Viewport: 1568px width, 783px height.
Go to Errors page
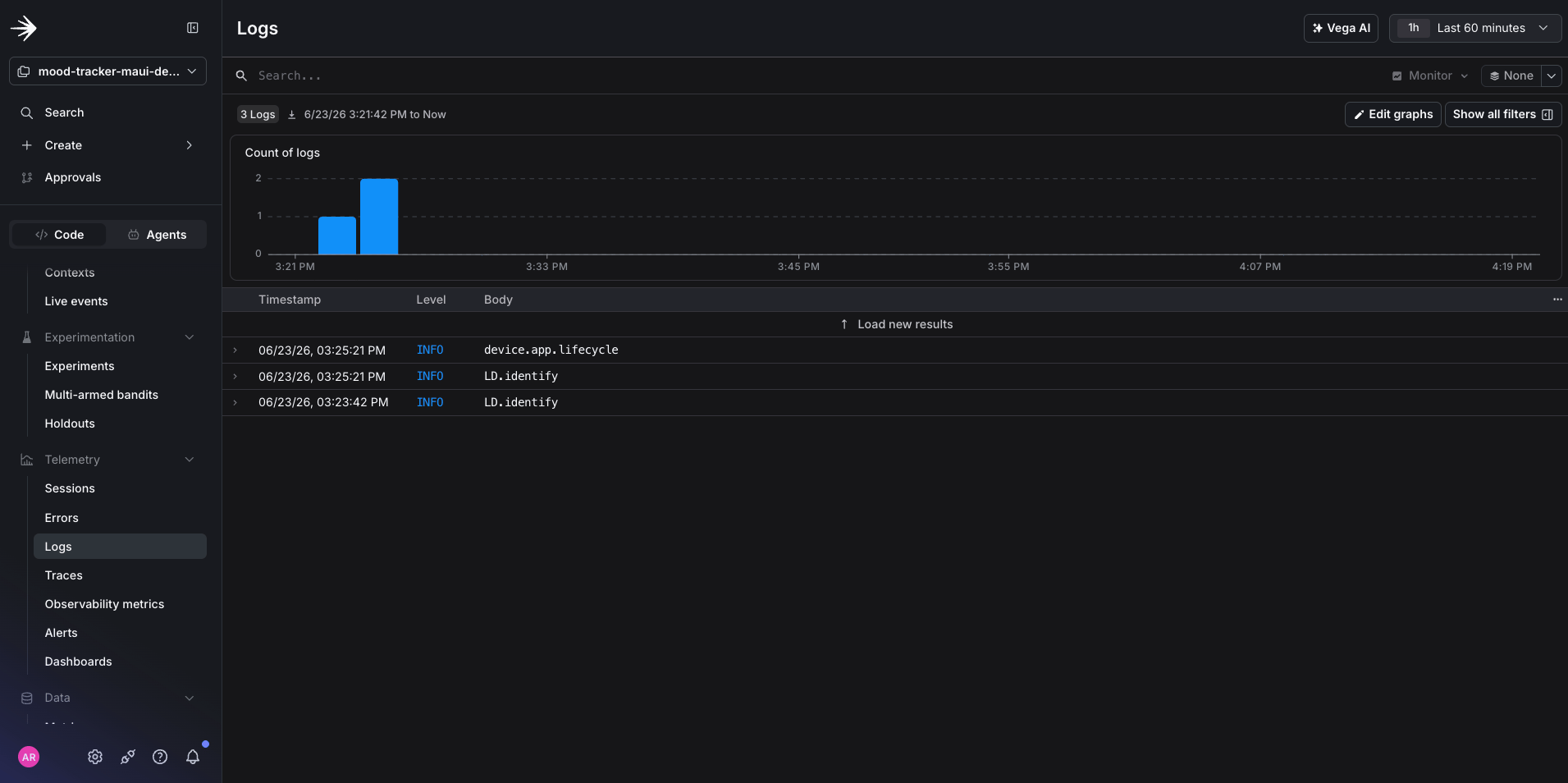[62, 518]
